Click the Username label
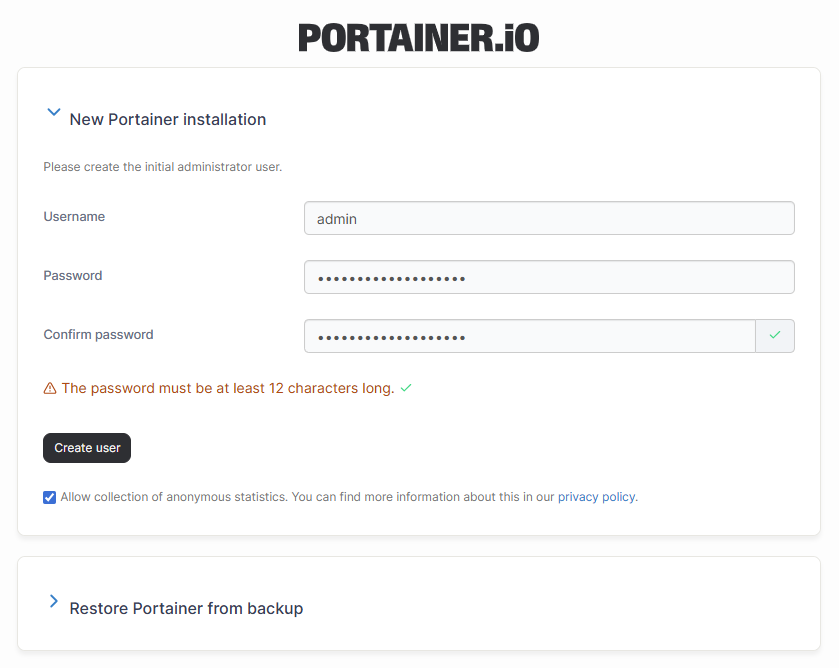 [x=74, y=217]
